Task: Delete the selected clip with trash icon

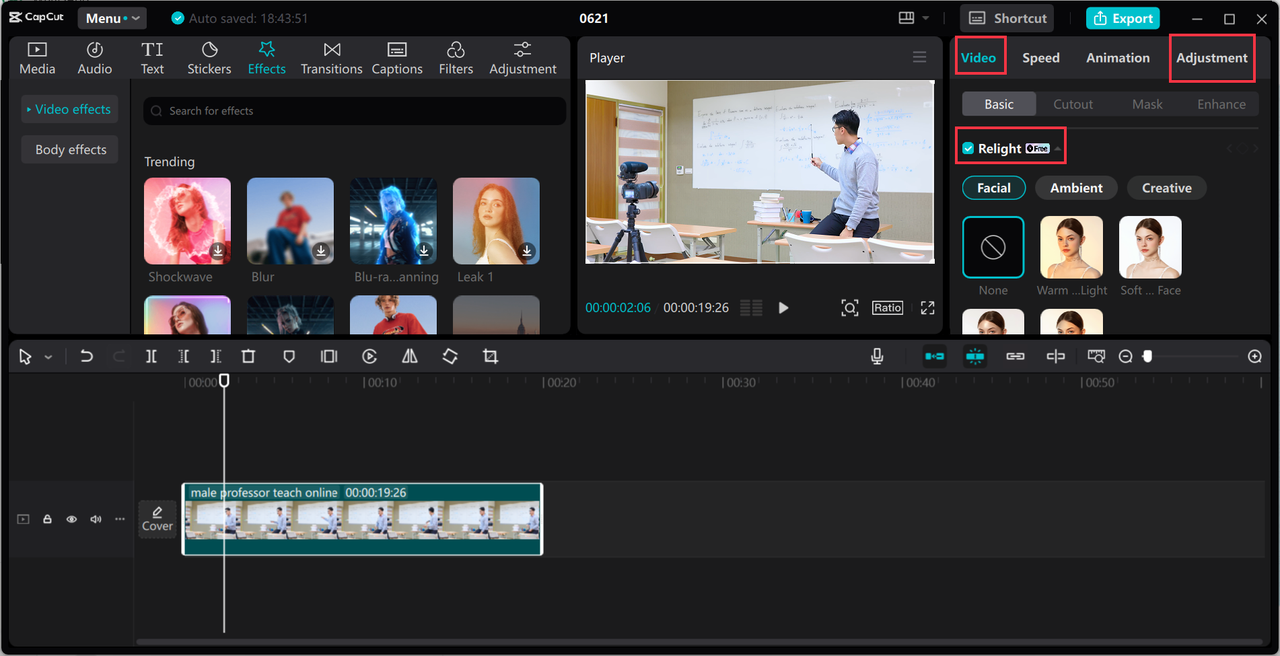Action: pyautogui.click(x=248, y=357)
